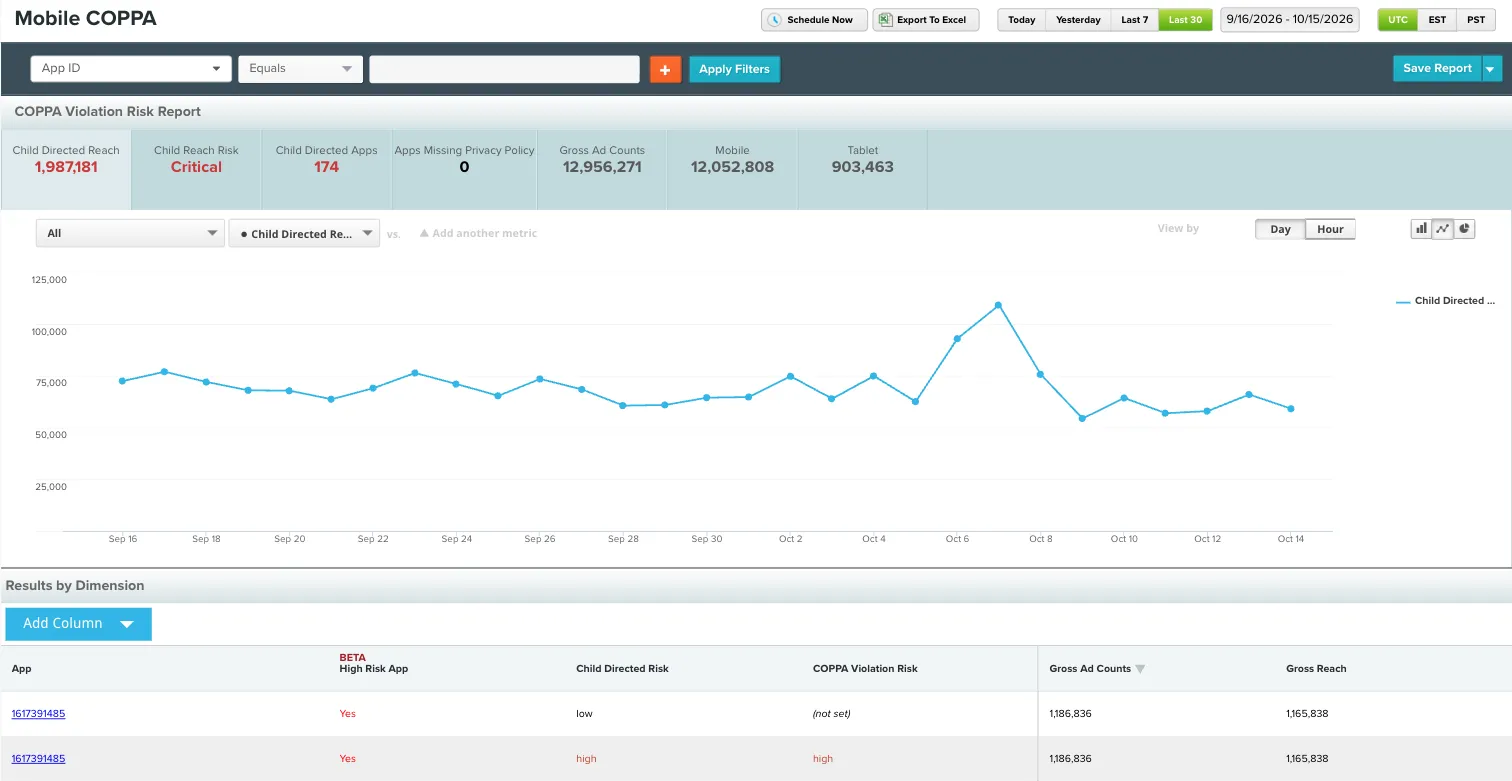
Task: Choose the Last 30 days range
Action: (x=1185, y=20)
